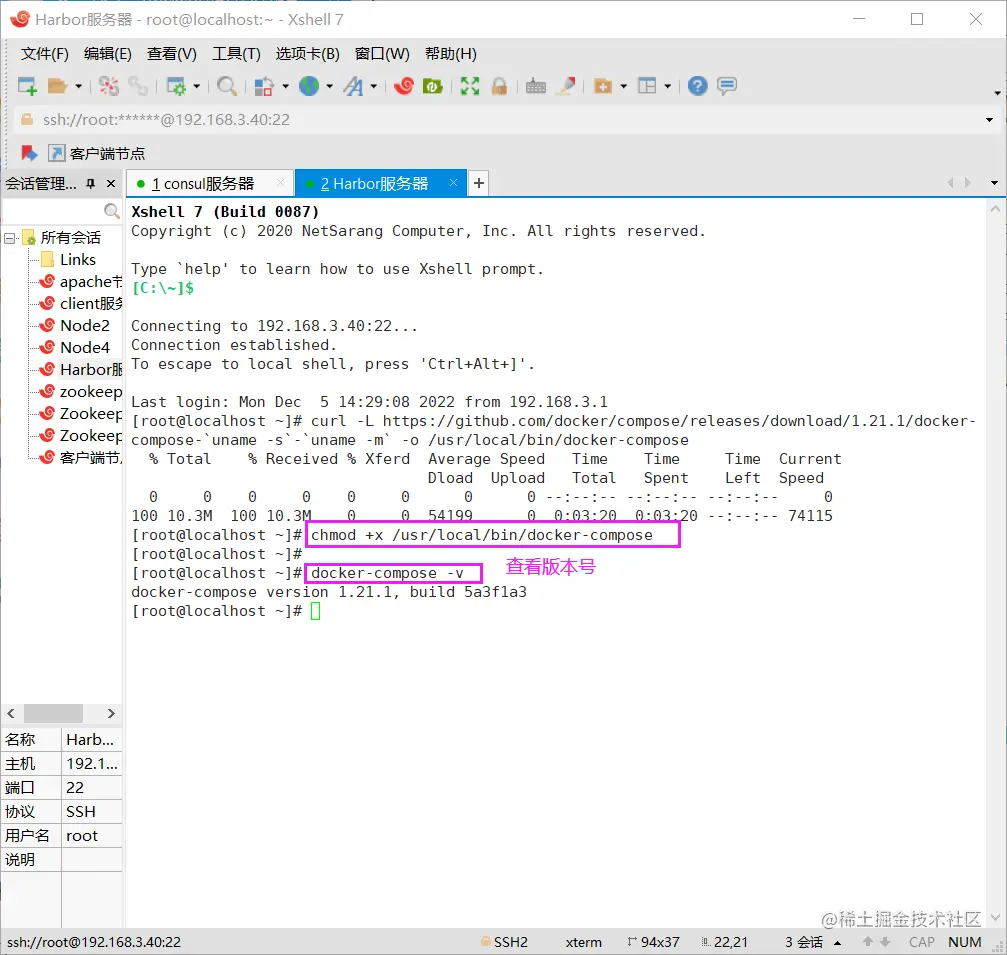Click the tab list dropdown arrow
Screen dimensions: 1007x955
pyautogui.click(x=995, y=183)
